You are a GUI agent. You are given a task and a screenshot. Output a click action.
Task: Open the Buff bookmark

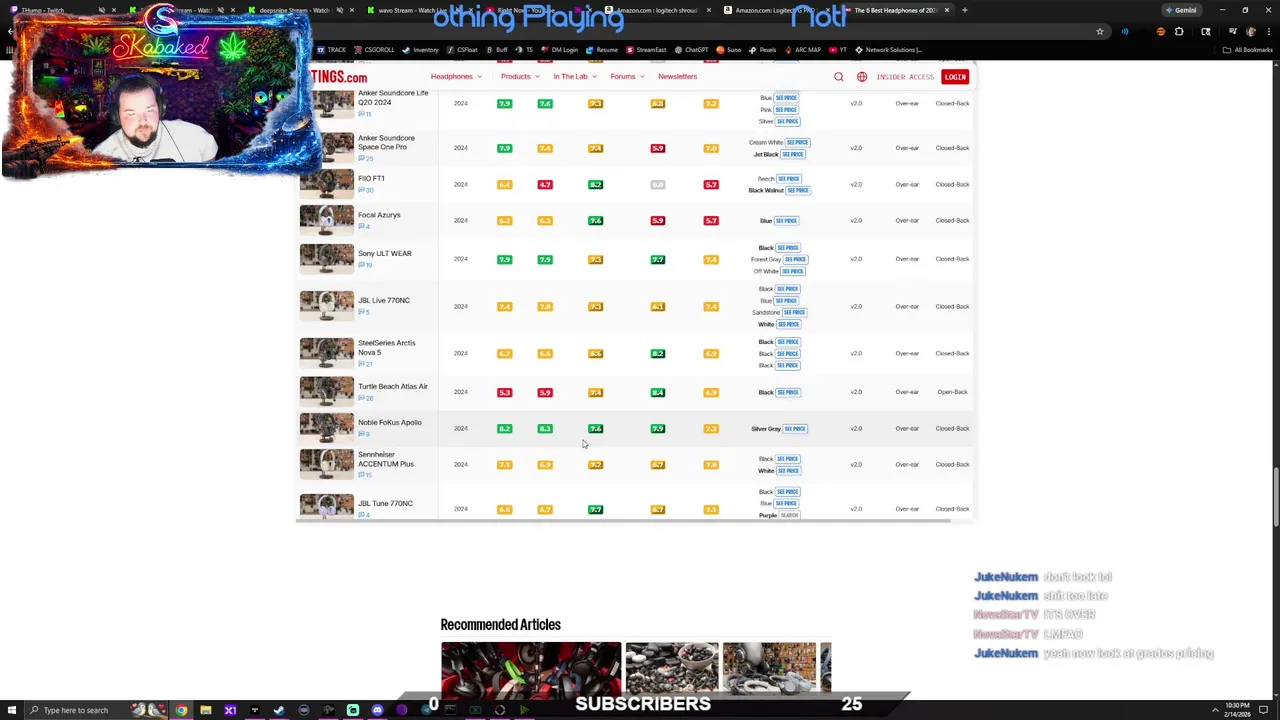pyautogui.click(x=497, y=50)
